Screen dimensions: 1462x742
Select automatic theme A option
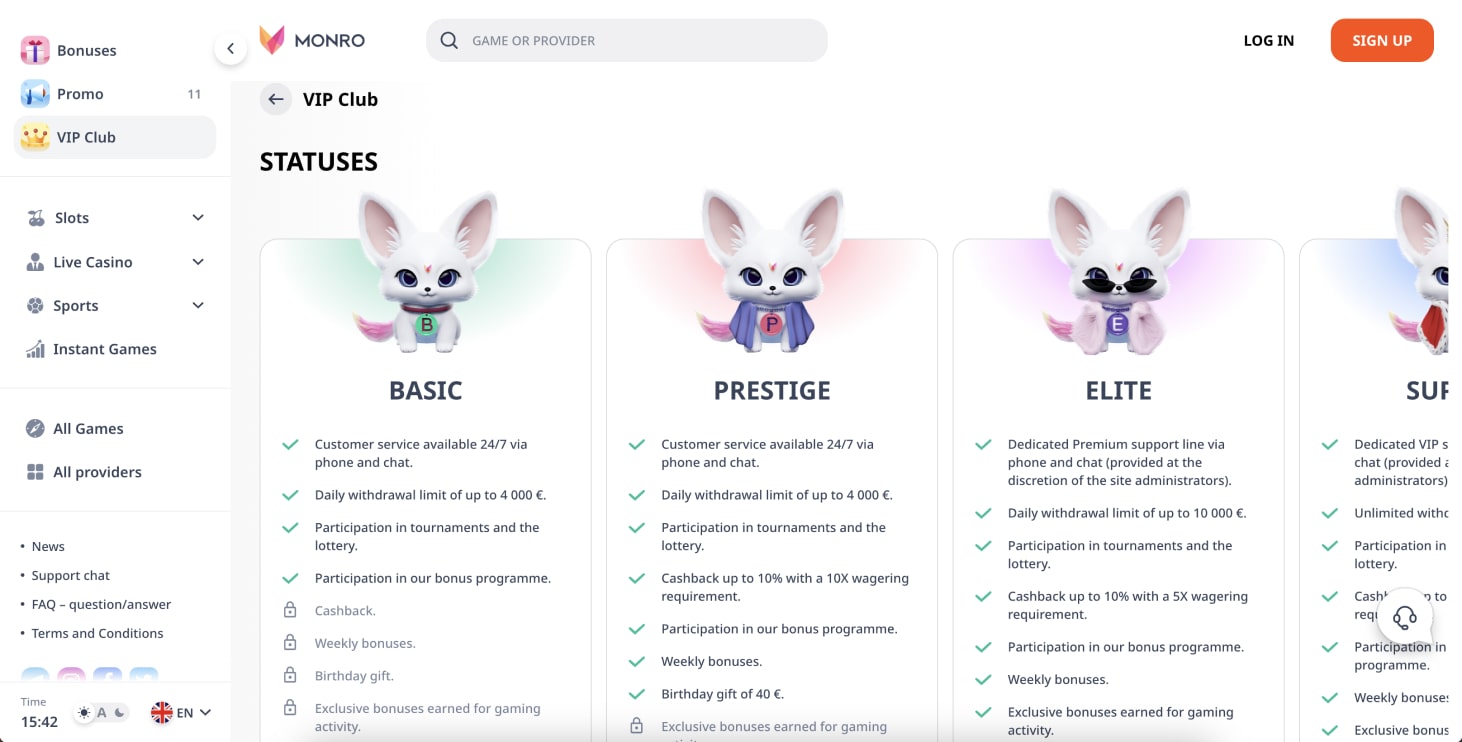pos(102,713)
